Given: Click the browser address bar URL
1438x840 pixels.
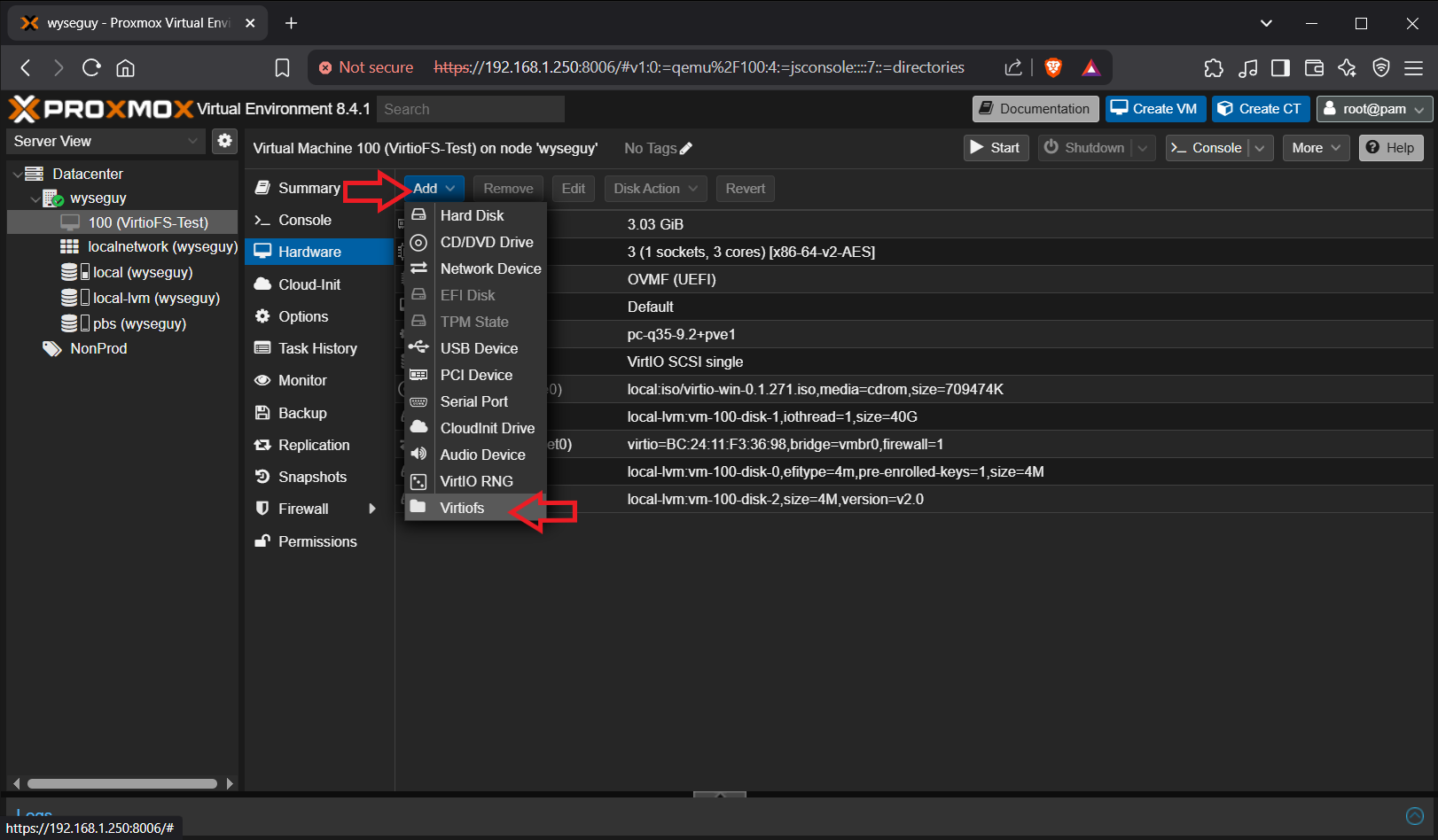Looking at the screenshot, I should (699, 67).
